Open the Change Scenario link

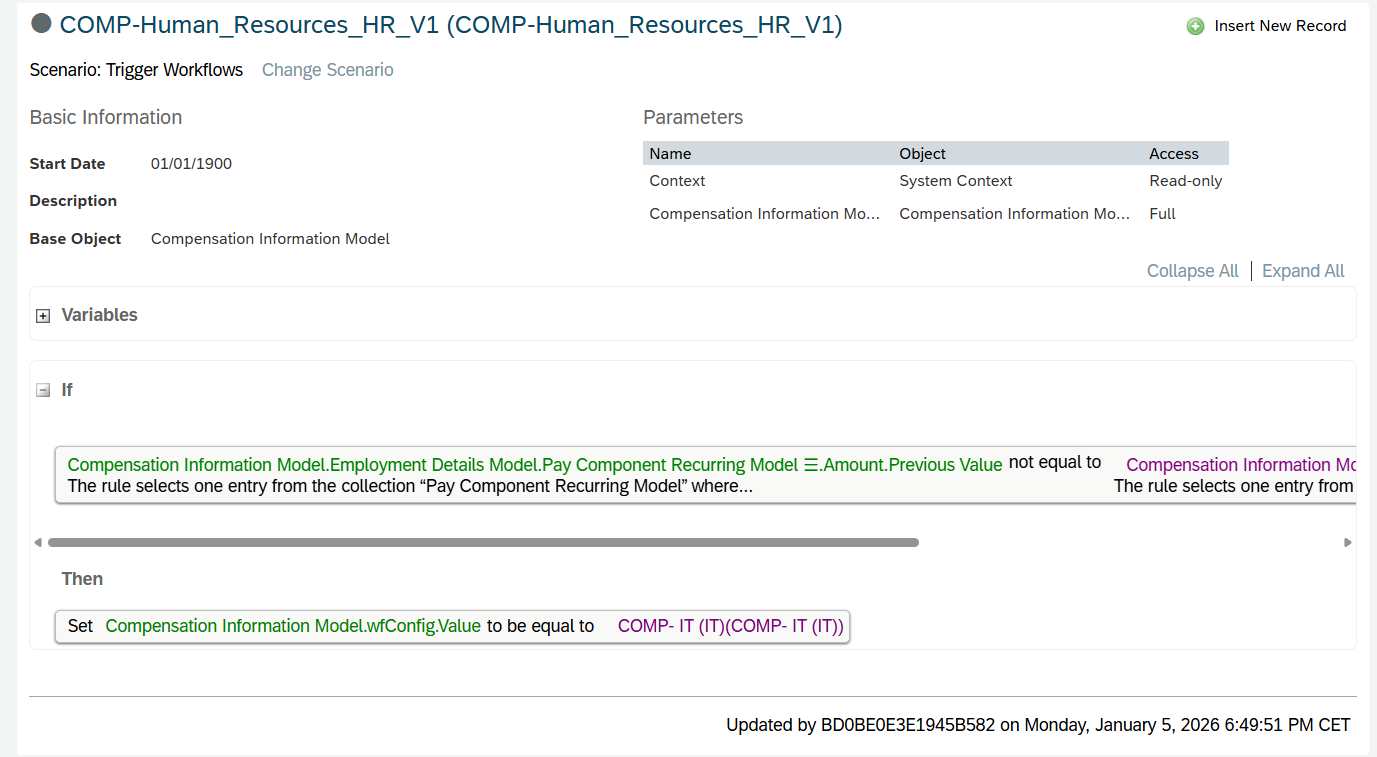coord(327,70)
